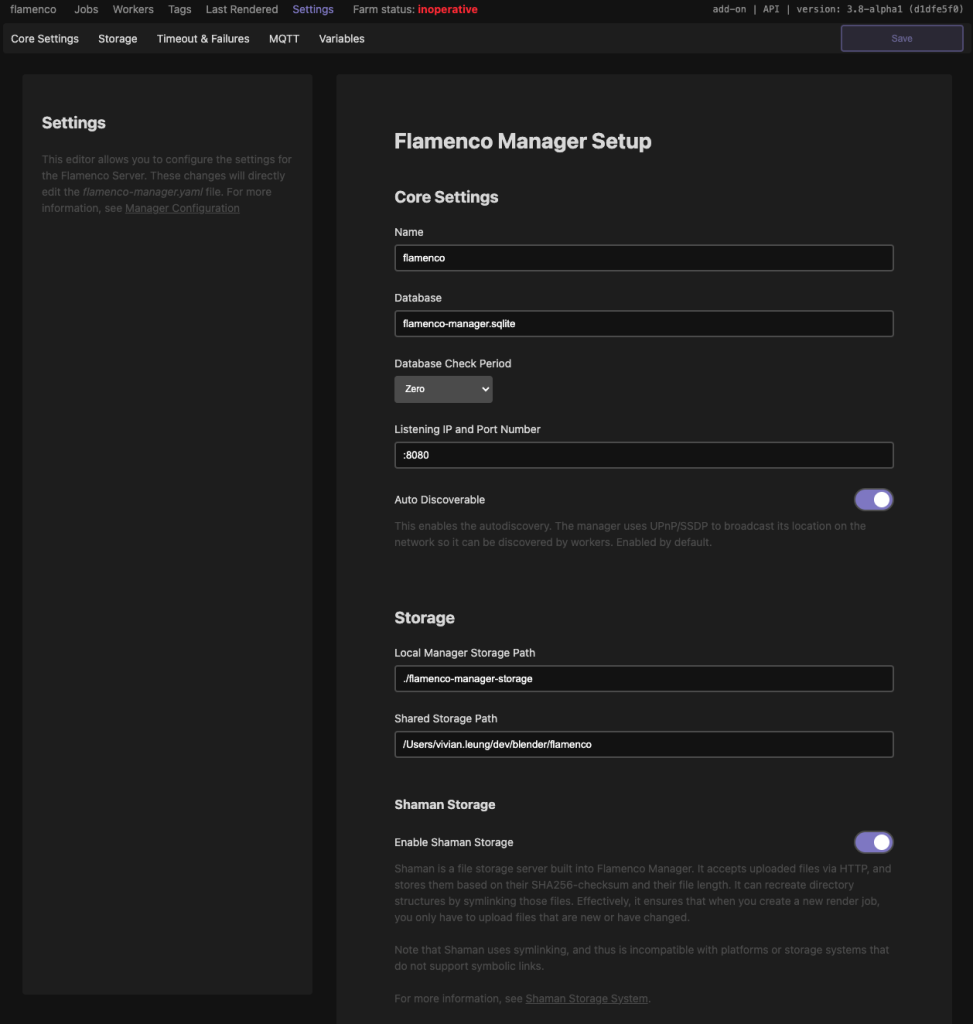This screenshot has width=973, height=1024.
Task: Click the Save button
Action: [901, 39]
